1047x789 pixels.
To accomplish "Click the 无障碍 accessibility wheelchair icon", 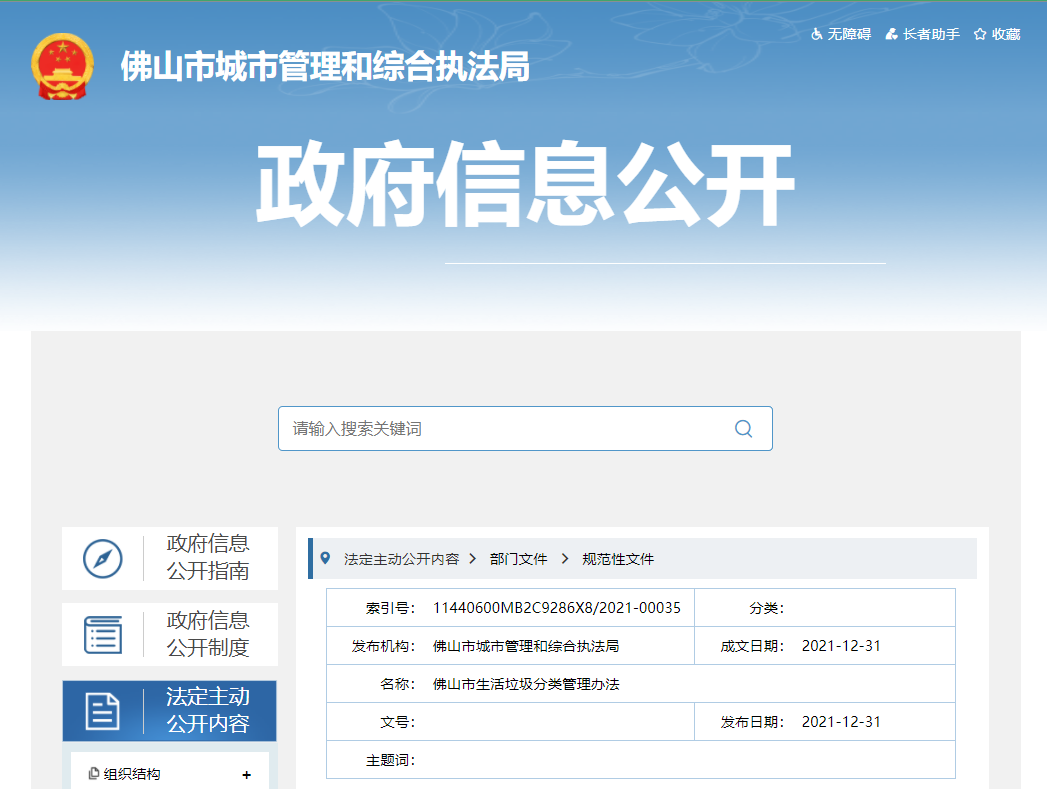I will pos(817,34).
